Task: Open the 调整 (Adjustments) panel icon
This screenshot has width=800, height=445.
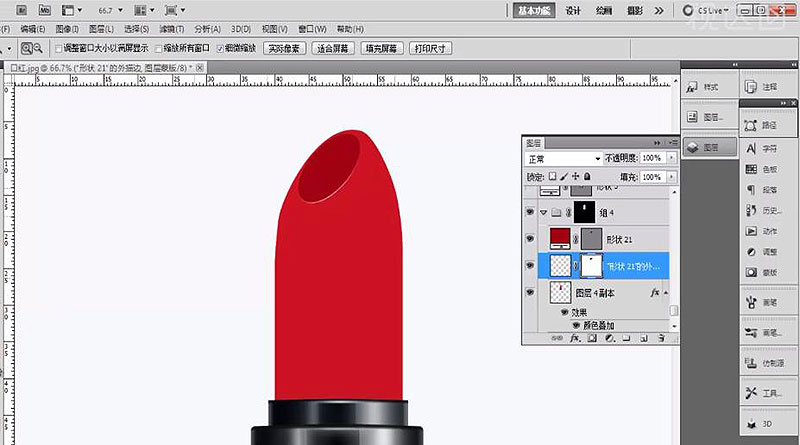Action: click(751, 252)
